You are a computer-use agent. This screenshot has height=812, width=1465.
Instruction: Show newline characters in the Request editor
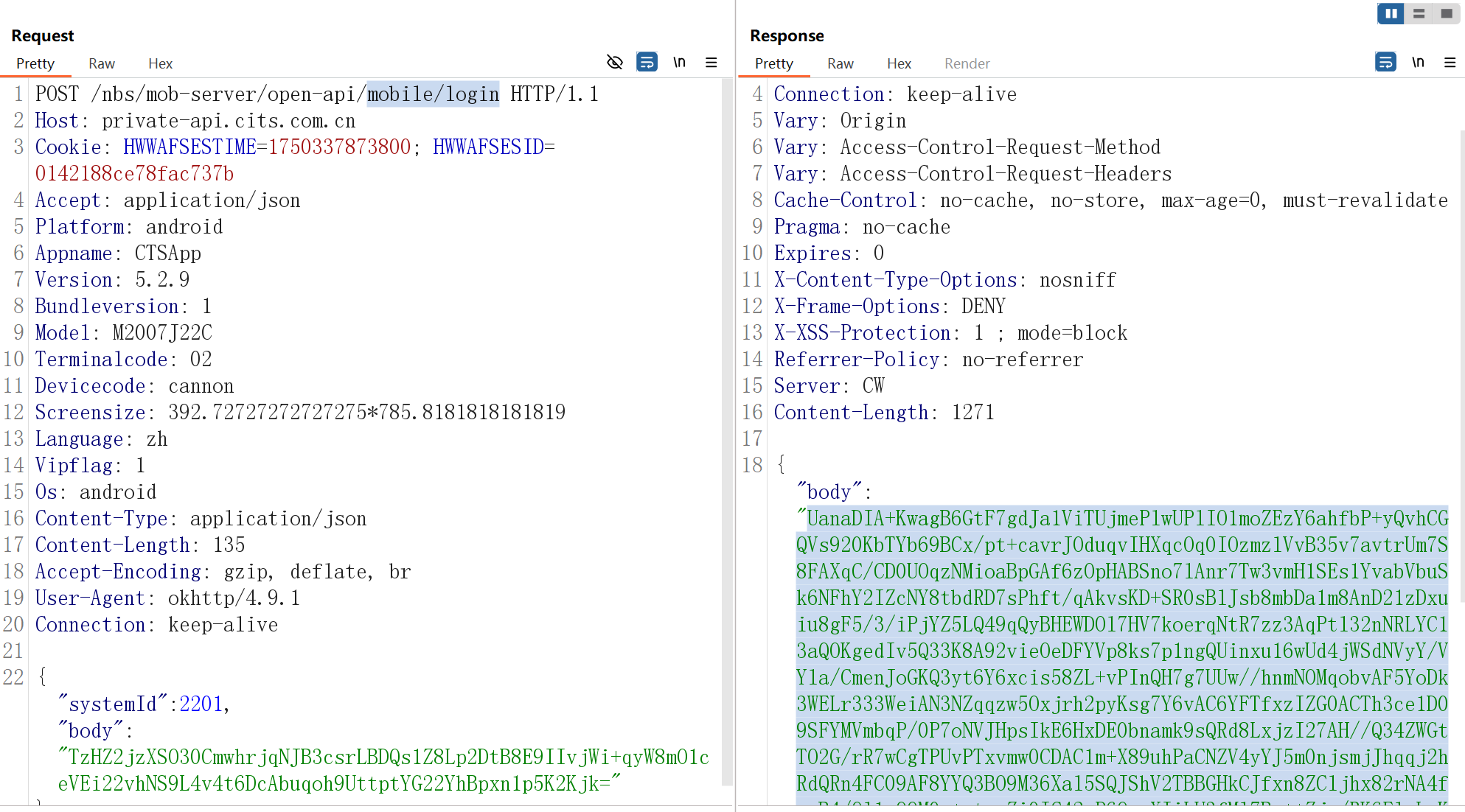click(679, 63)
